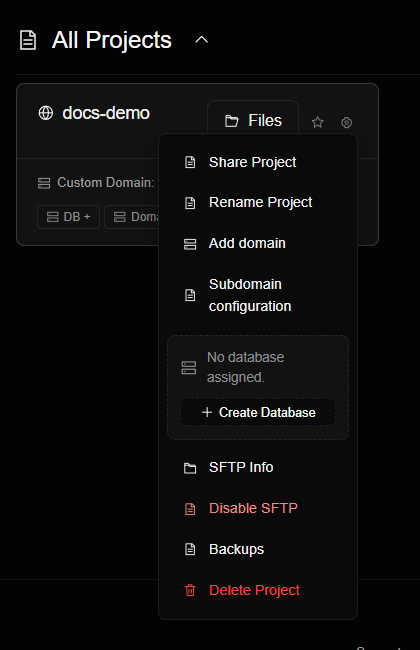Image resolution: width=420 pixels, height=650 pixels.
Task: Click the document icon by Subdomain configuration
Action: 190,295
